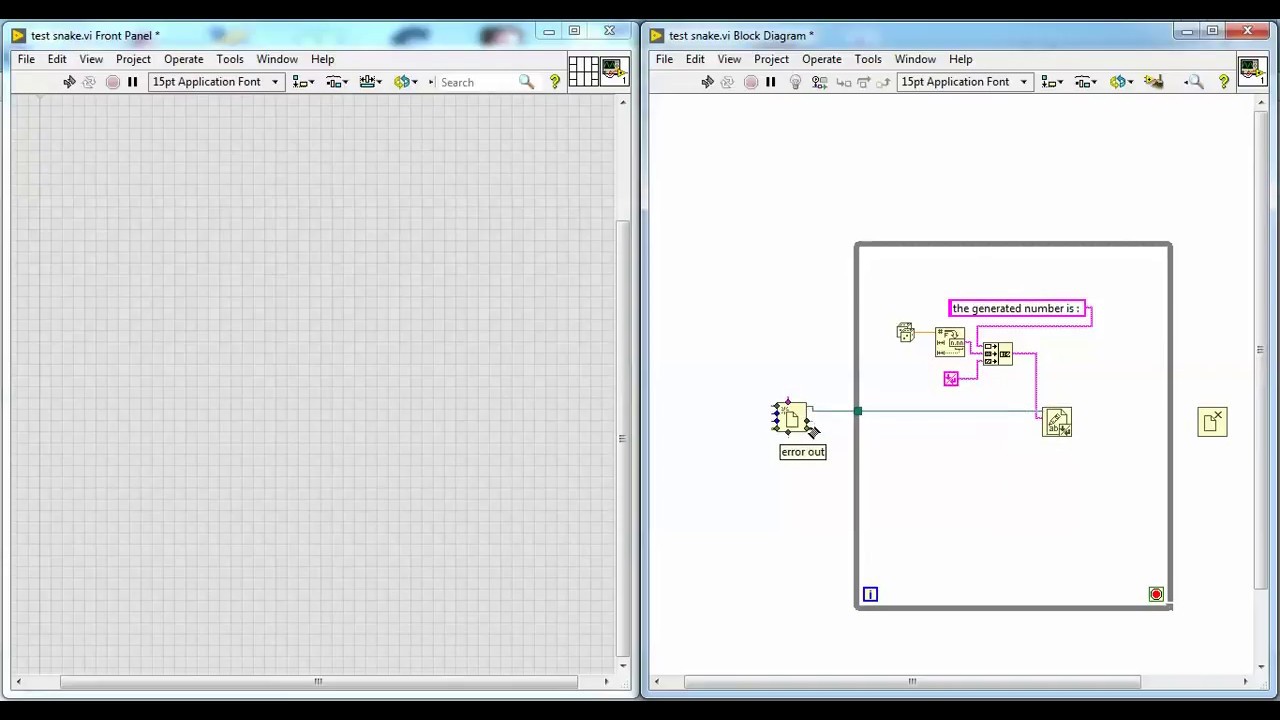Open Window menu in Block Diagram

click(x=915, y=59)
